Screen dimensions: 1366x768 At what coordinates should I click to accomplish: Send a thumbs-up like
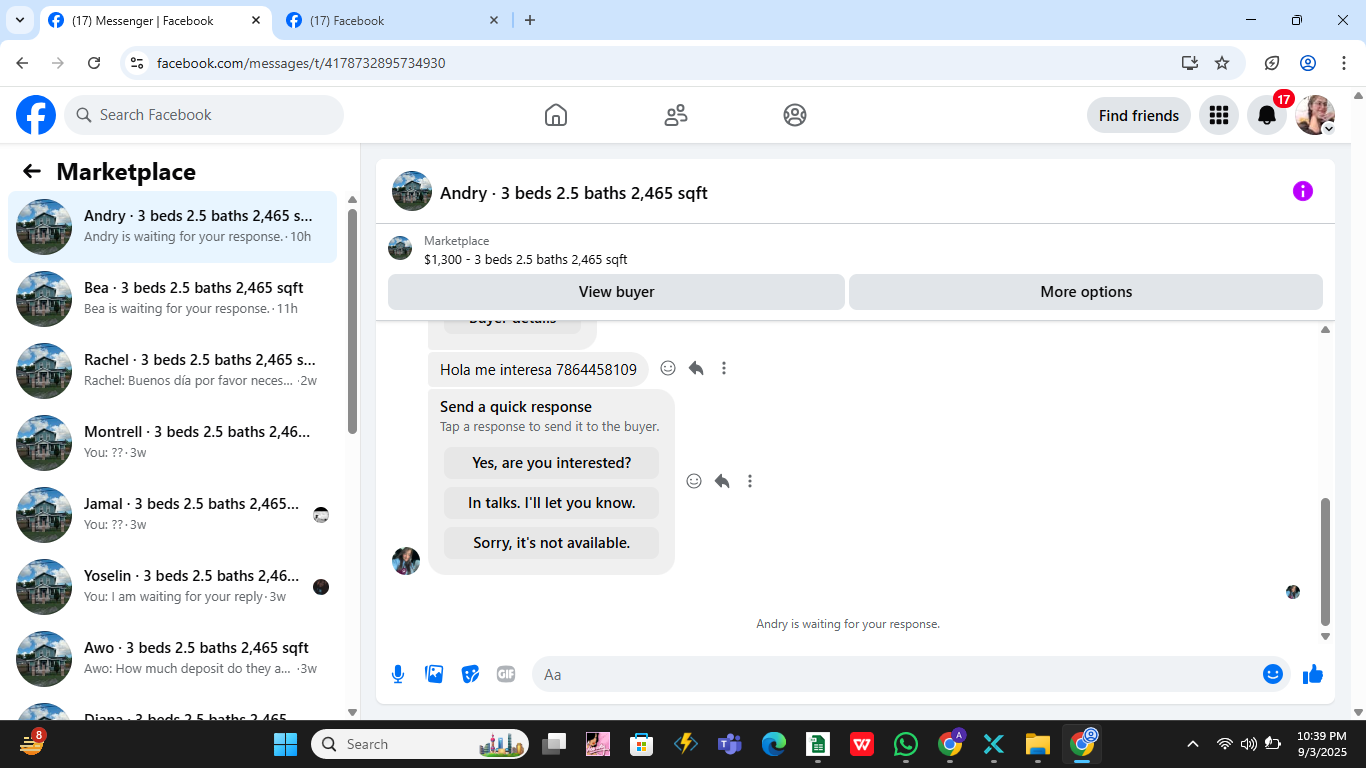(1313, 674)
